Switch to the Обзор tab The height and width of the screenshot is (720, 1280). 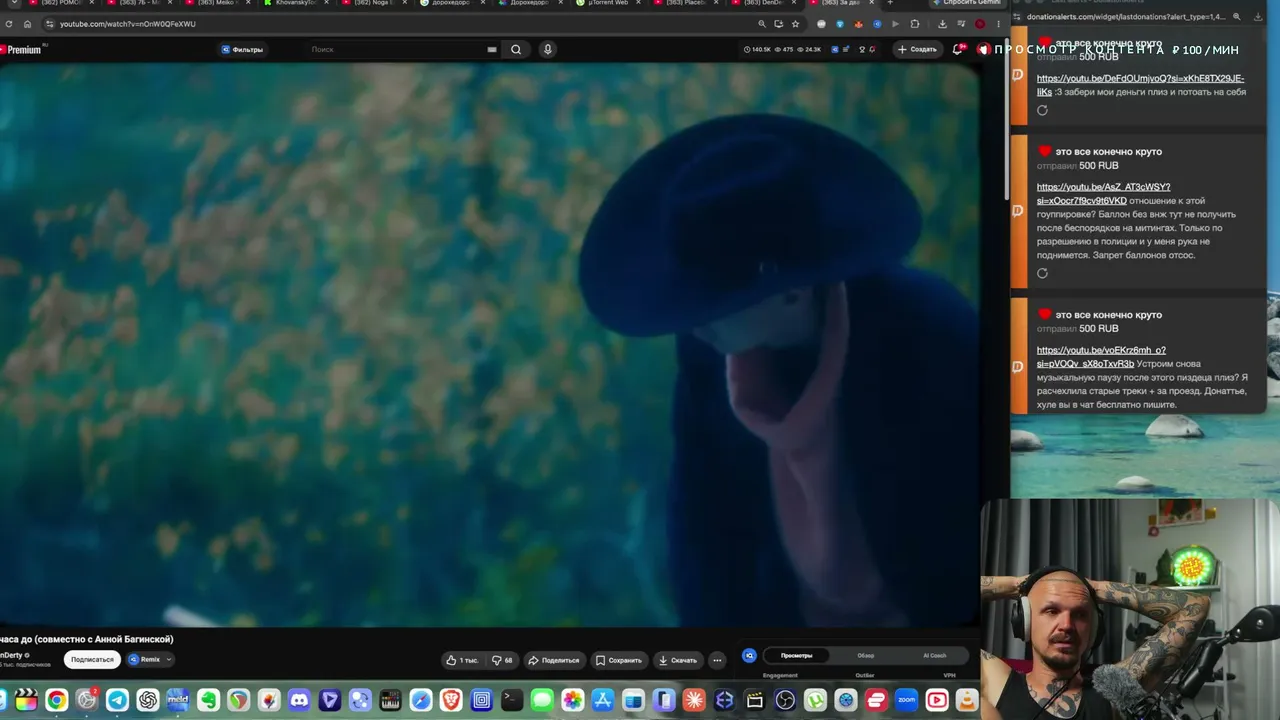tap(866, 655)
